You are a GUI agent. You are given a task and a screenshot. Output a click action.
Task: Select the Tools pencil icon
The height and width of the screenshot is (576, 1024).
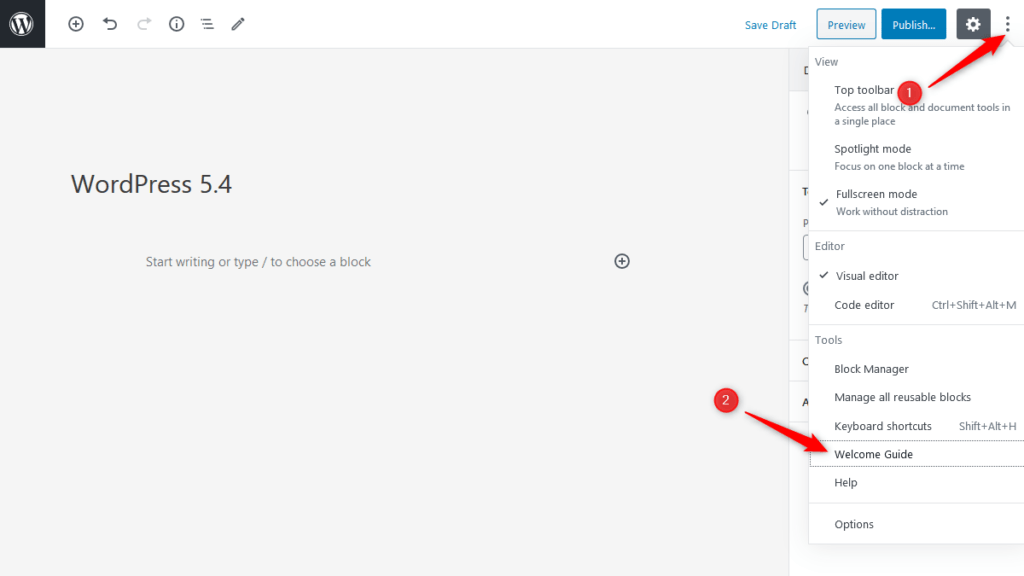pos(238,24)
